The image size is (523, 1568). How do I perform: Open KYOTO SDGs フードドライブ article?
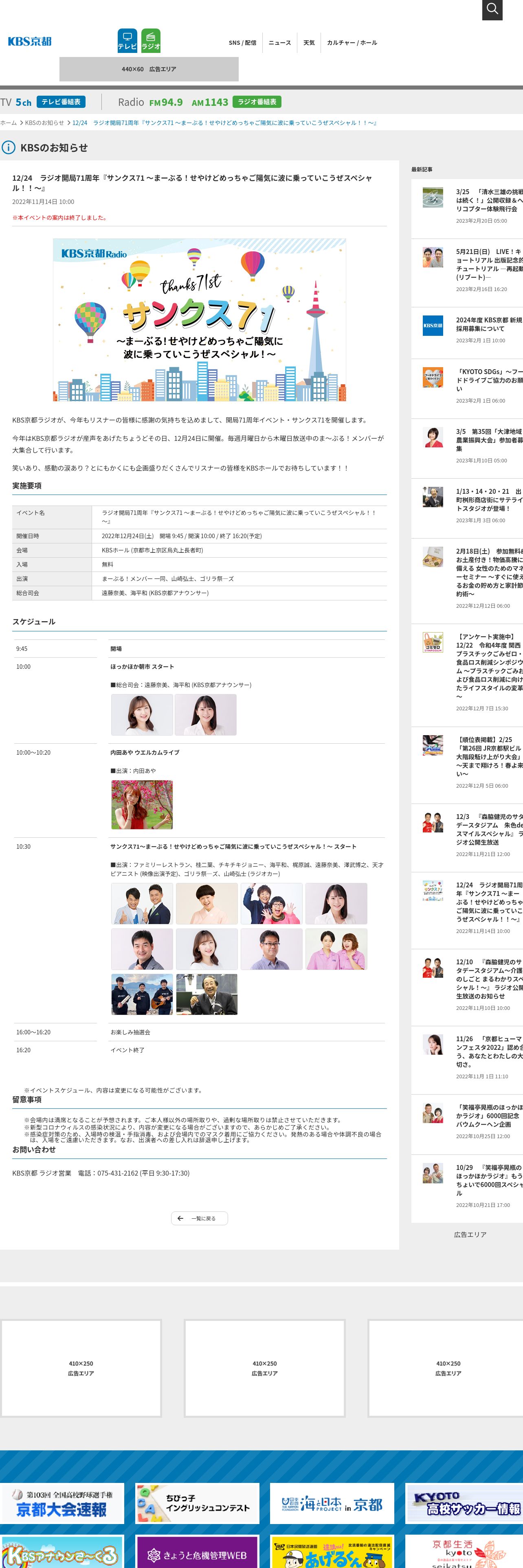[490, 380]
